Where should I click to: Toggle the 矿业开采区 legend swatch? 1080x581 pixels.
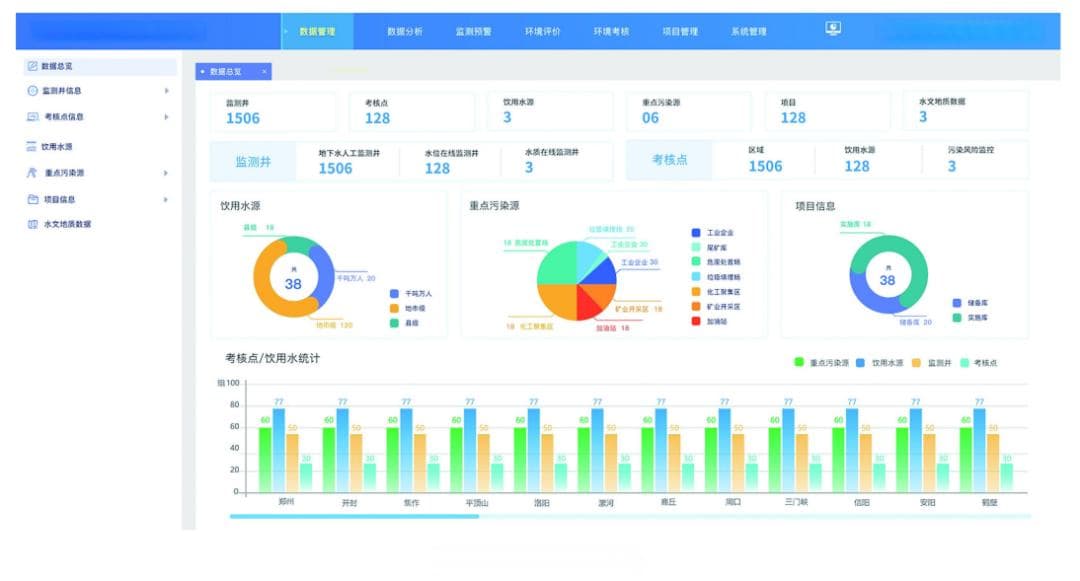tap(696, 306)
